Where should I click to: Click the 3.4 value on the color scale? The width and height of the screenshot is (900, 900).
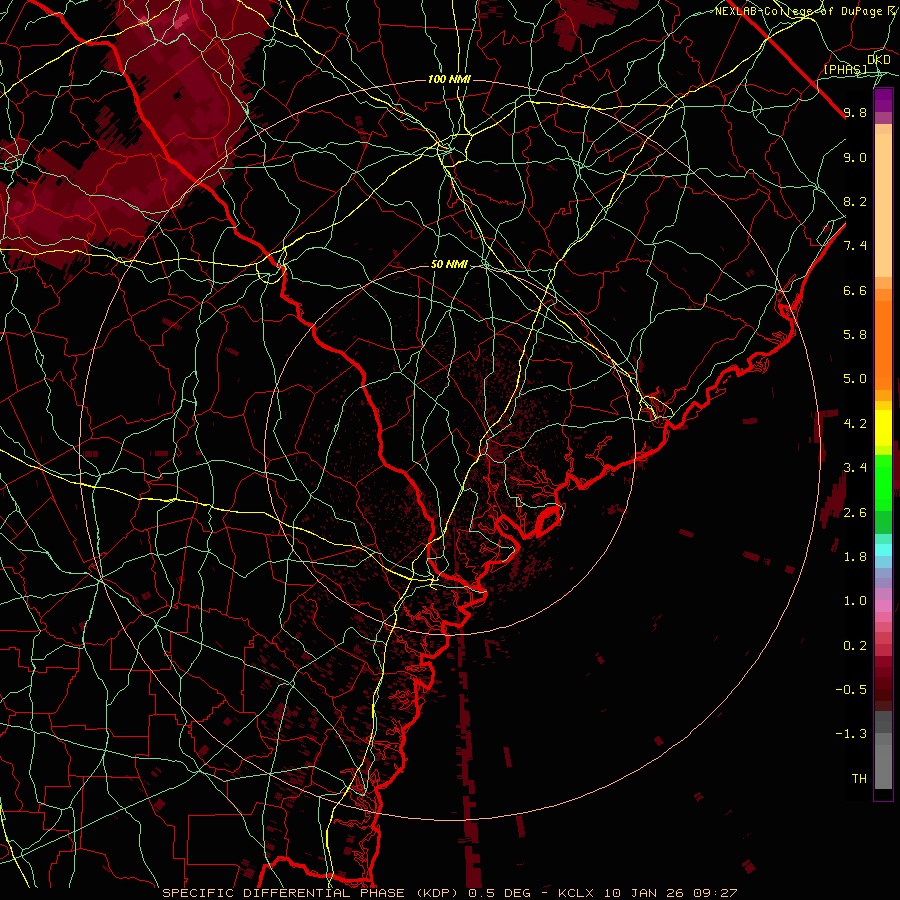tap(855, 468)
